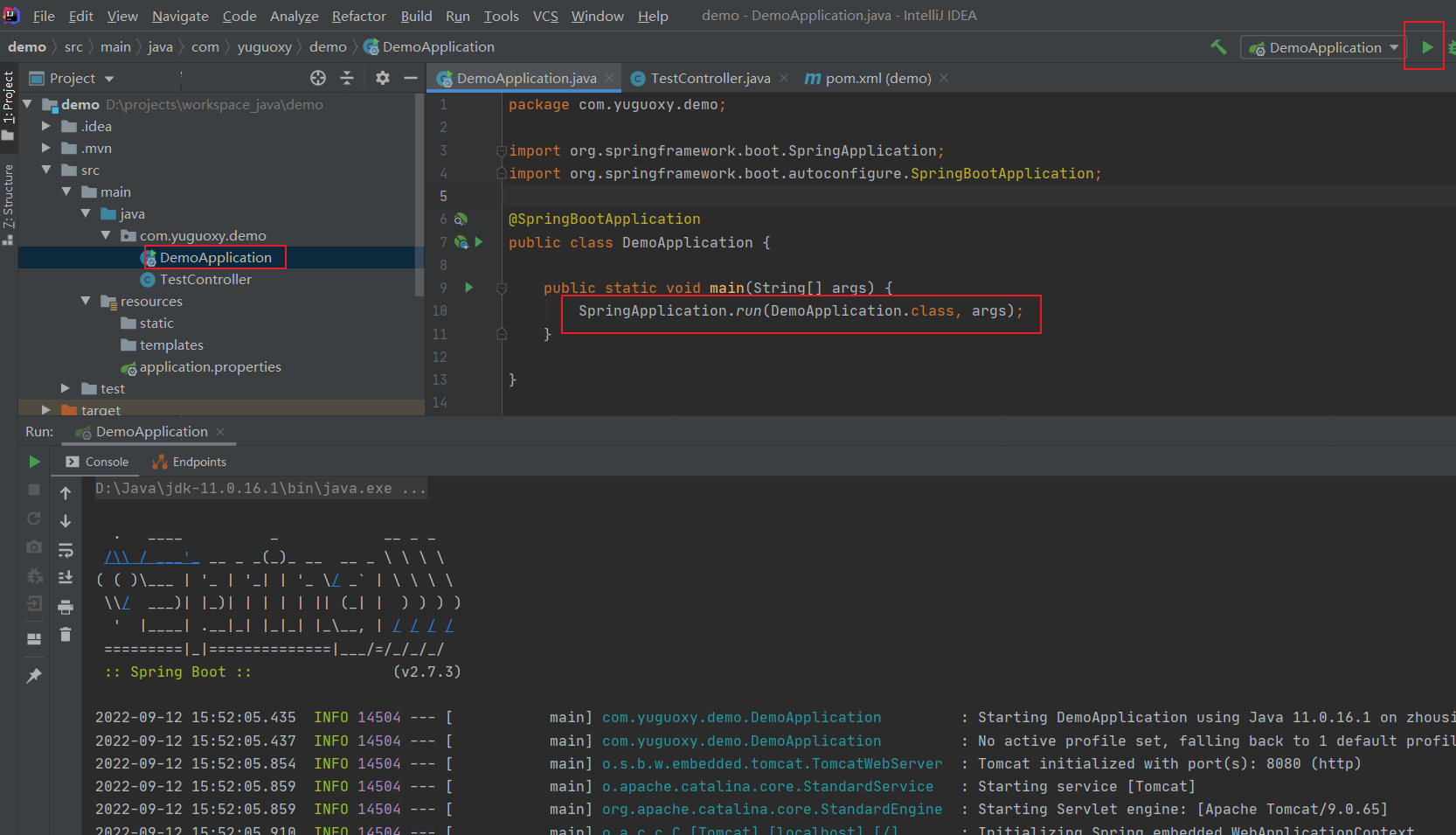
Task: Expand the test folder
Action: pos(66,388)
